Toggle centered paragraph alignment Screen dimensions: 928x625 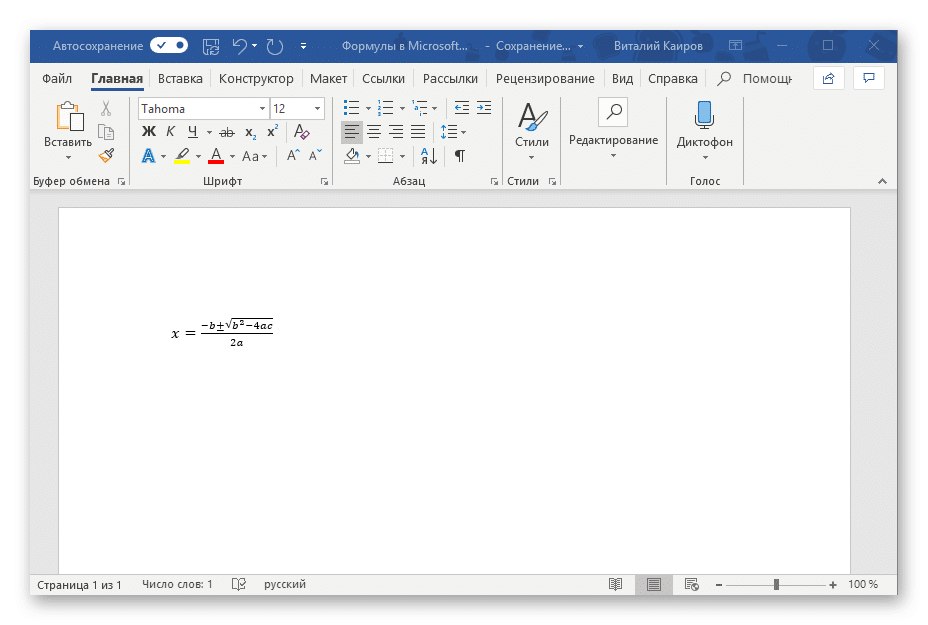[x=374, y=131]
